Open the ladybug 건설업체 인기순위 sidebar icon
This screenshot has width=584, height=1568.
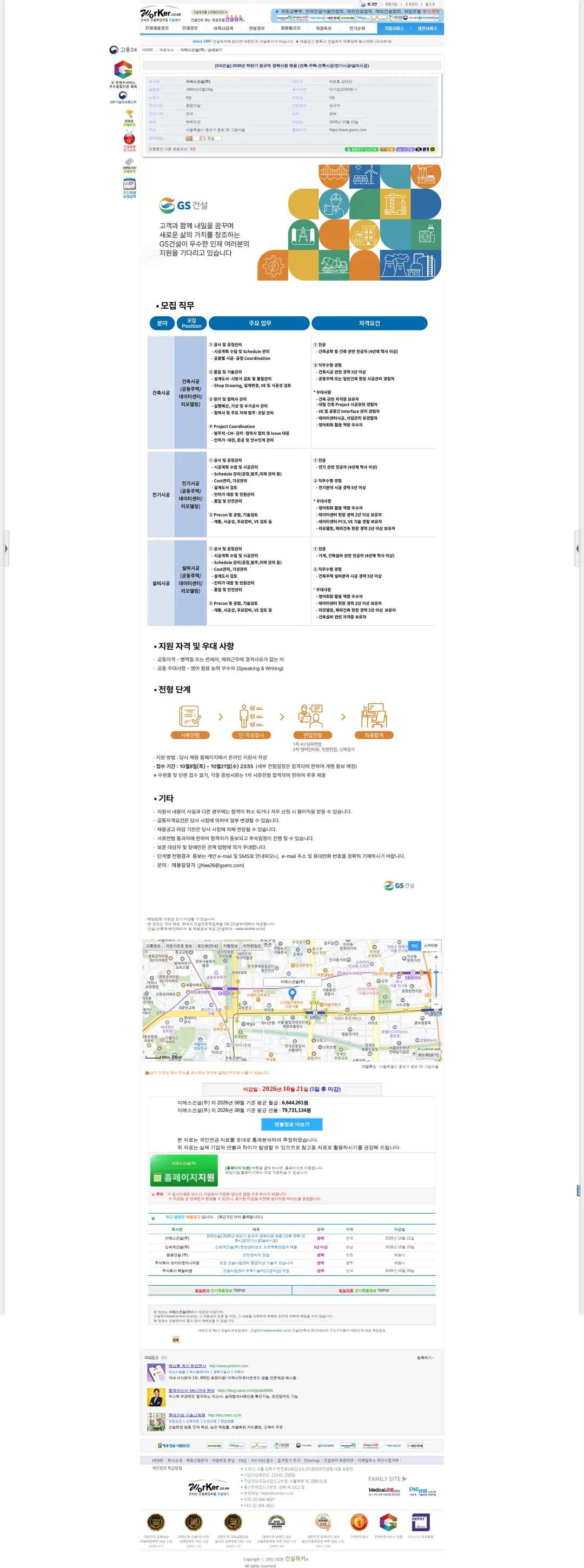tap(129, 141)
